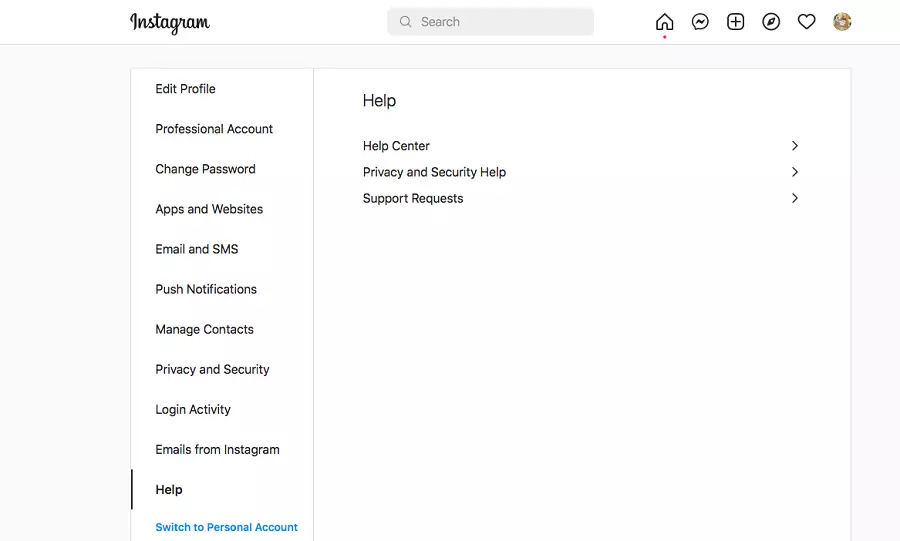900x541 pixels.
Task: Expand Support Requests chevron arrow
Action: tap(795, 198)
